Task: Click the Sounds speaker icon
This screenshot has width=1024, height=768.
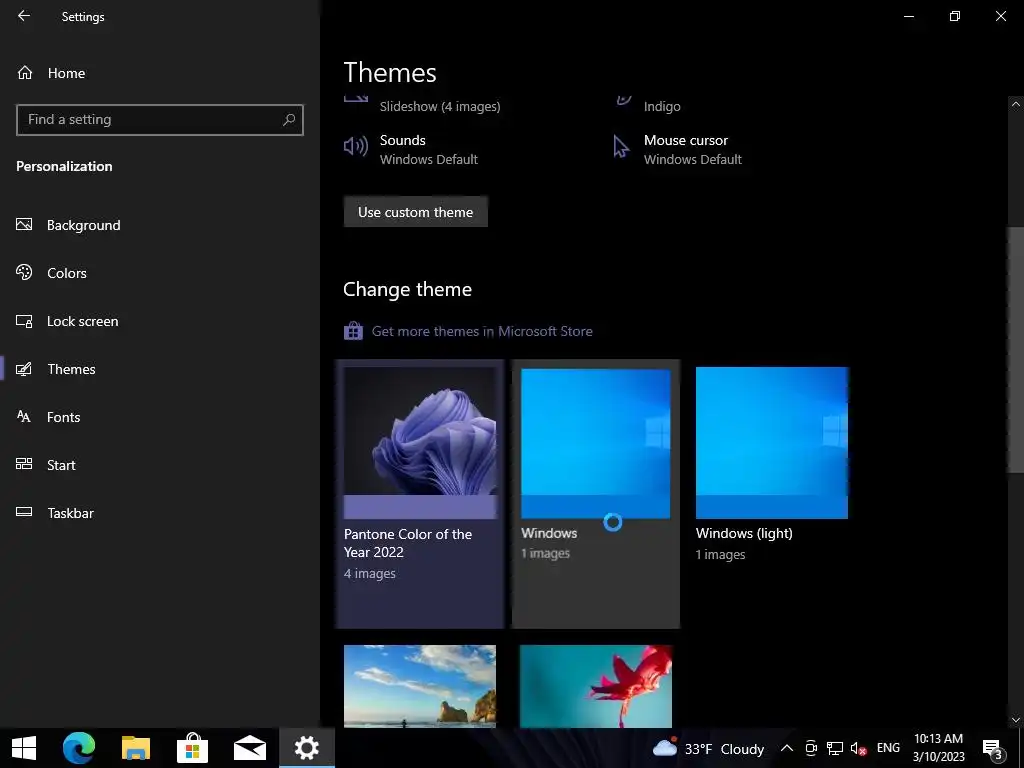Action: 356,146
